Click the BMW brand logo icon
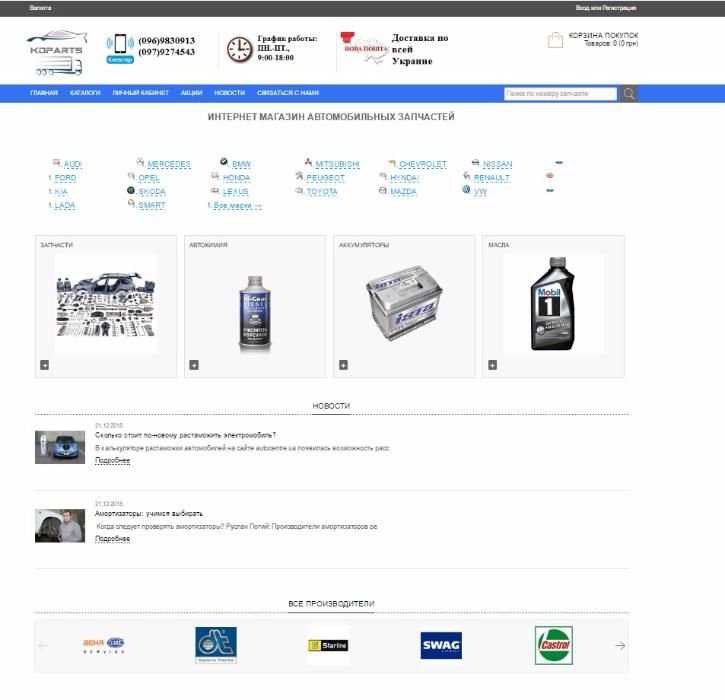Screen dimensions: 725x700 click(x=224, y=161)
